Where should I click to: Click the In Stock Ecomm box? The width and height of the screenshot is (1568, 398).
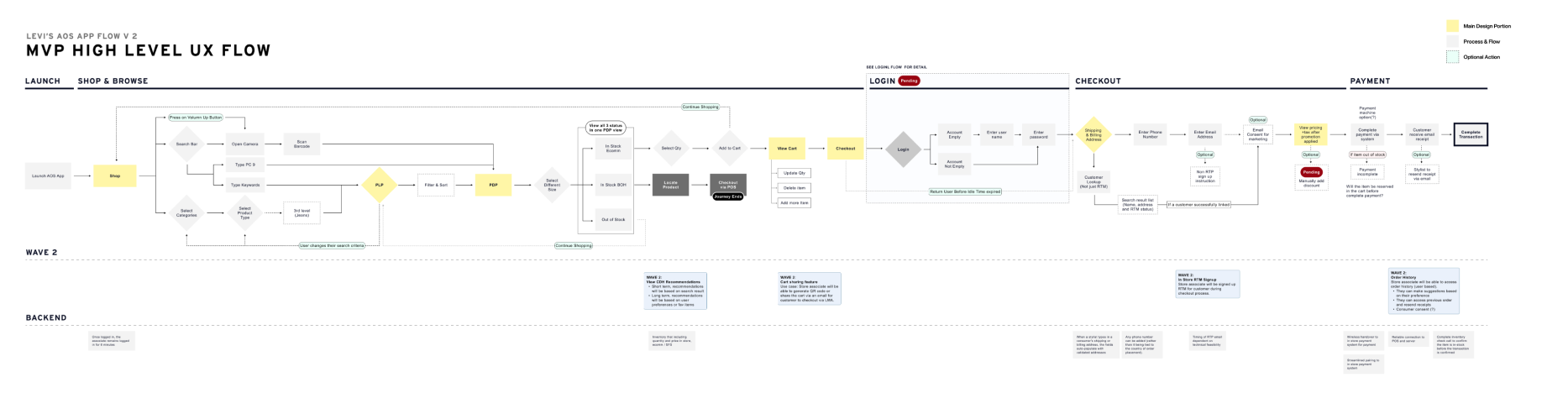[613, 149]
